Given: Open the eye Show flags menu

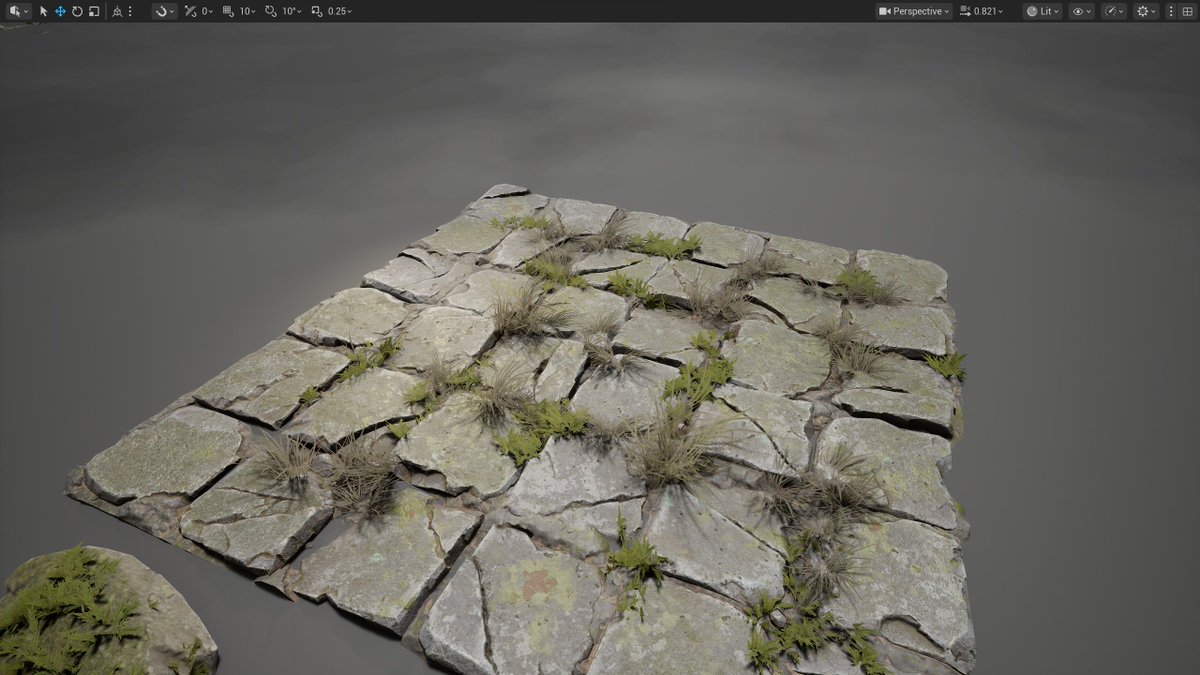Looking at the screenshot, I should 1081,11.
